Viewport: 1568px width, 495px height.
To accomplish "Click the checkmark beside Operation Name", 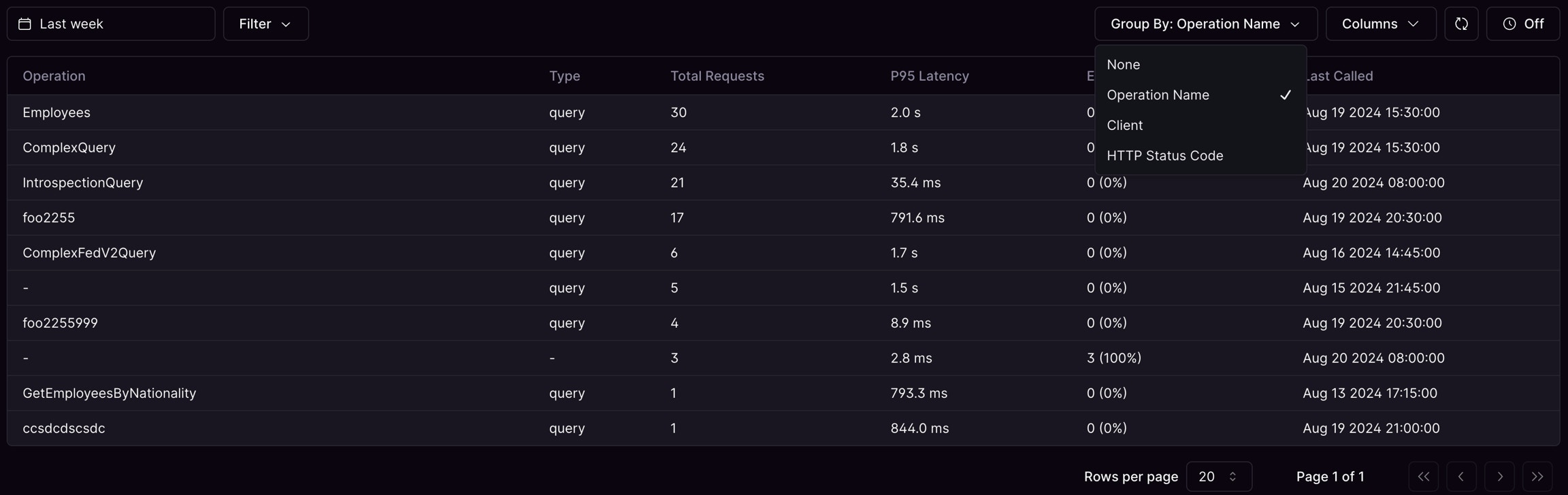I will pyautogui.click(x=1286, y=95).
